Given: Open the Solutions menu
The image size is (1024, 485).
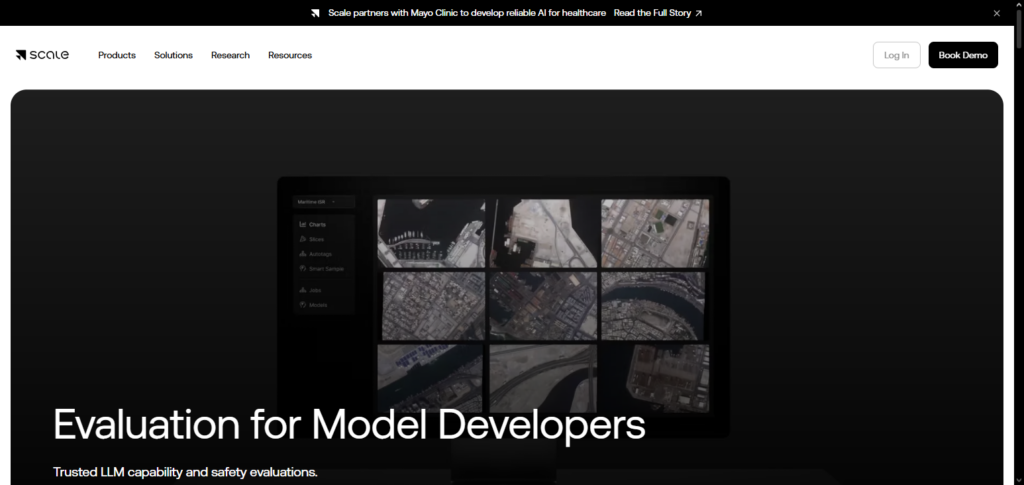Looking at the screenshot, I should point(173,55).
